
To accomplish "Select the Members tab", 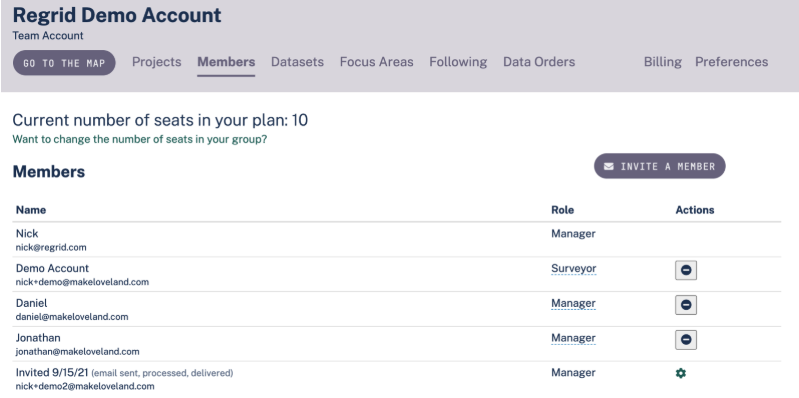I will [226, 62].
